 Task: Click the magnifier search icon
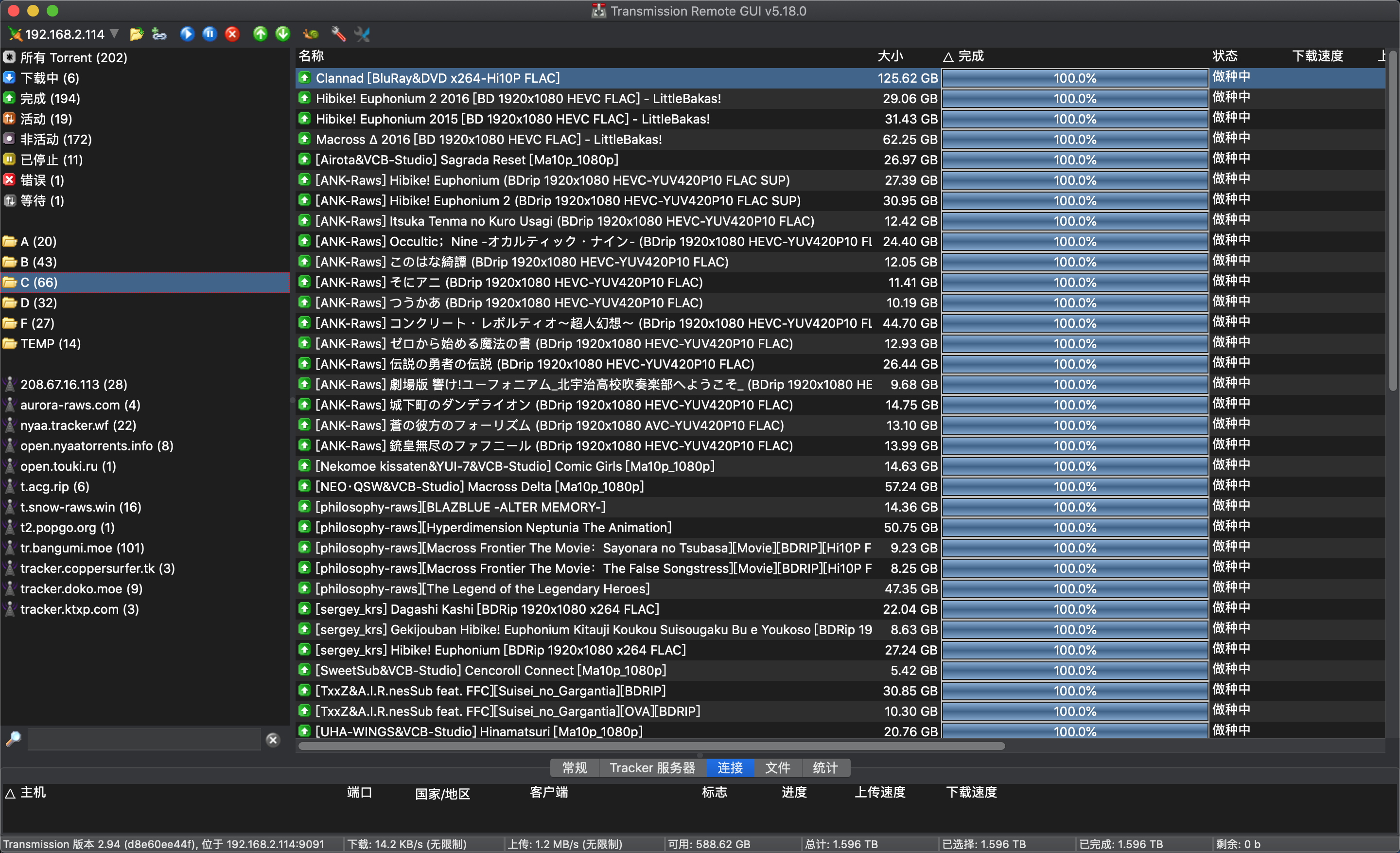coord(13,739)
